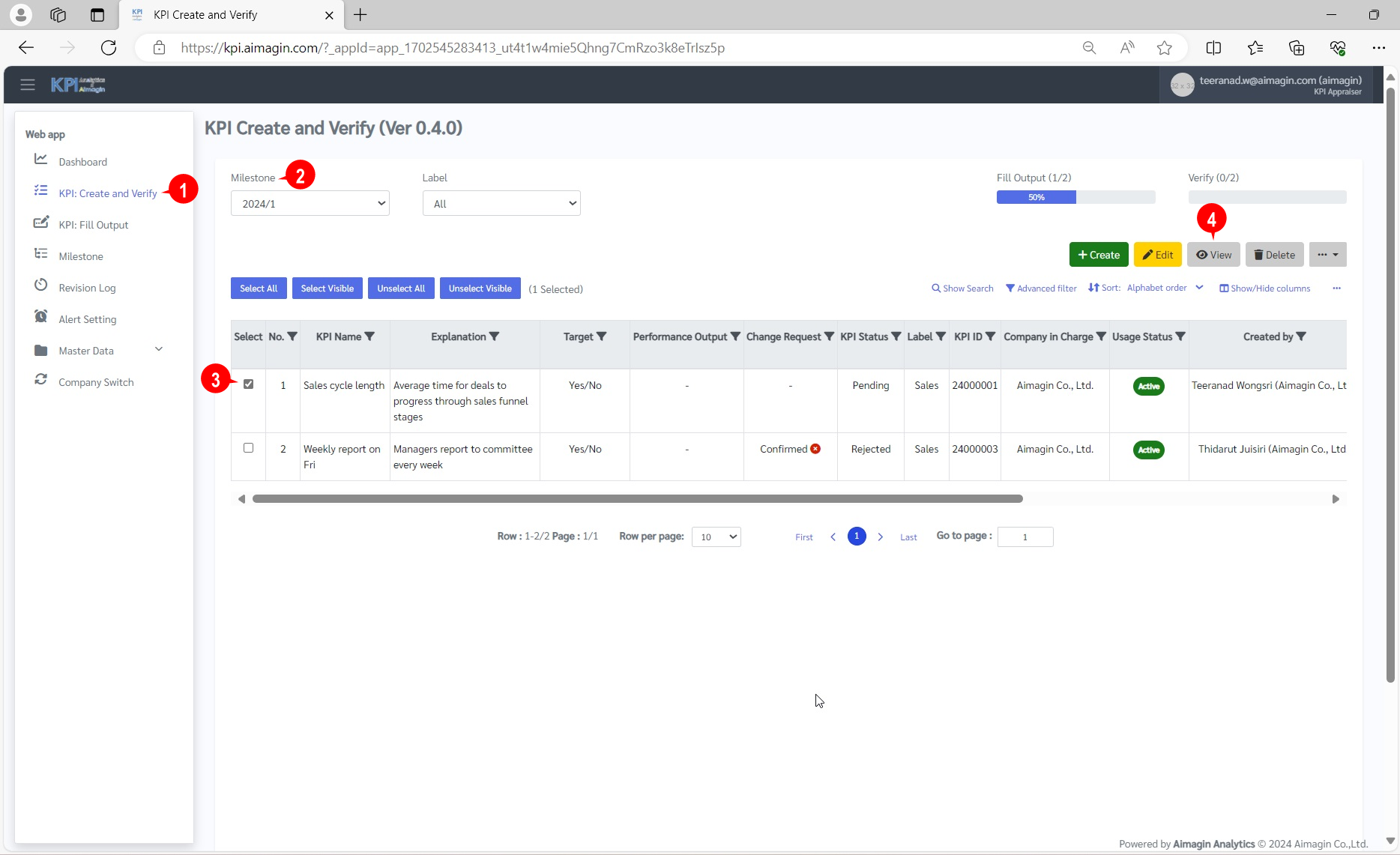
Task: Click the Select Visible button
Action: [x=327, y=288]
